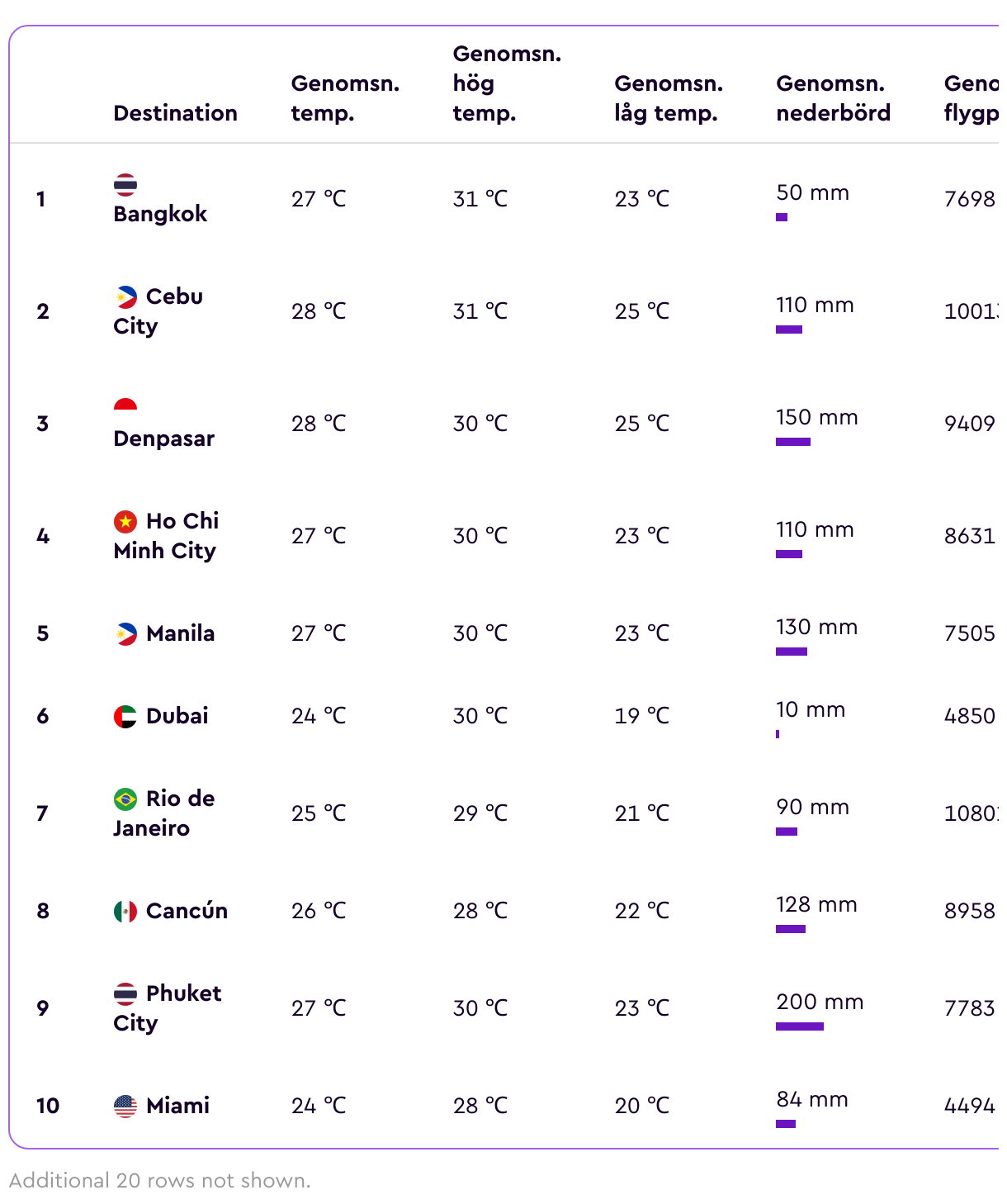Image resolution: width=1007 pixels, height=1204 pixels.
Task: Click the USA flag next to Miami
Action: [125, 1106]
